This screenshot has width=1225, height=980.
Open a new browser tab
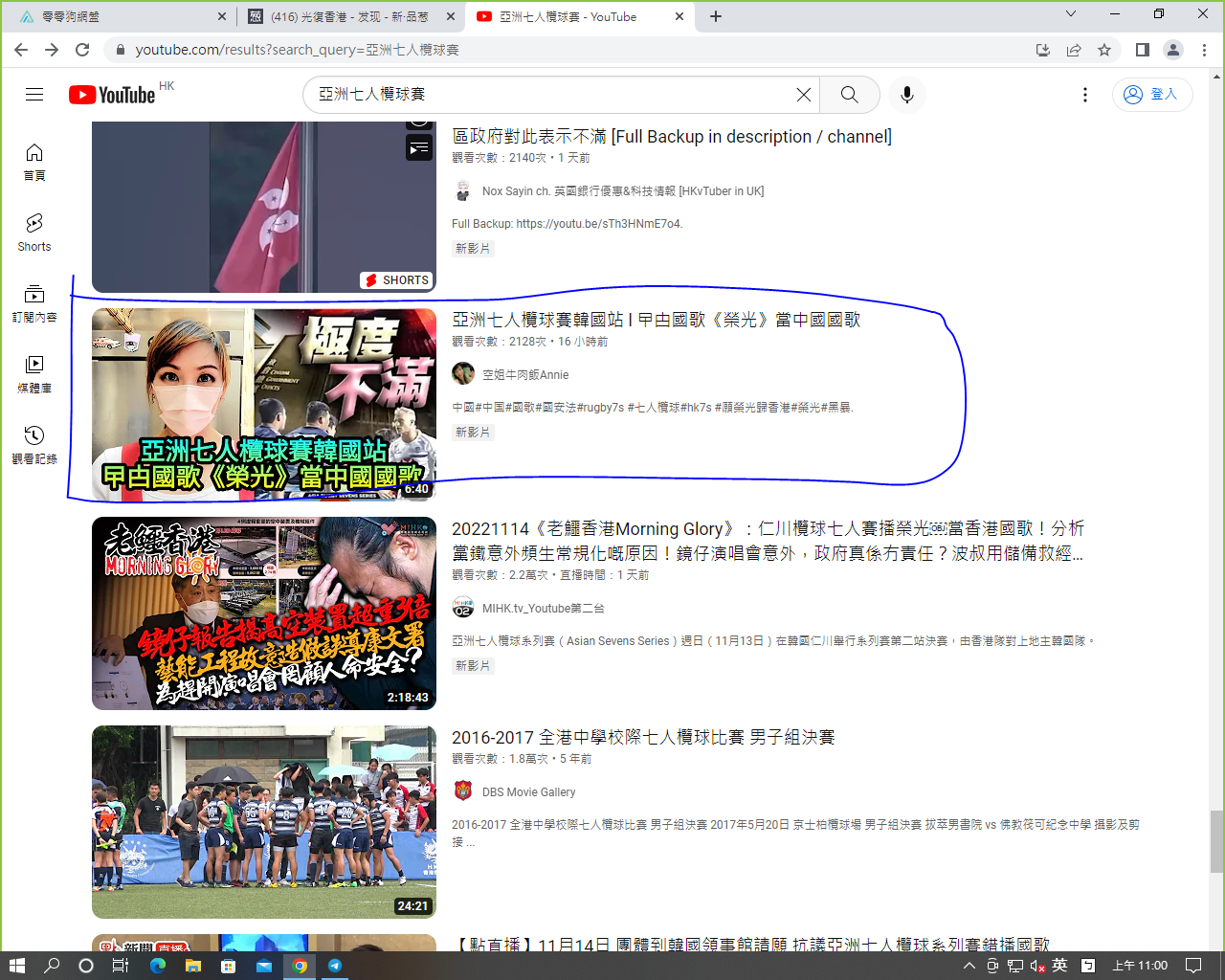(x=716, y=17)
